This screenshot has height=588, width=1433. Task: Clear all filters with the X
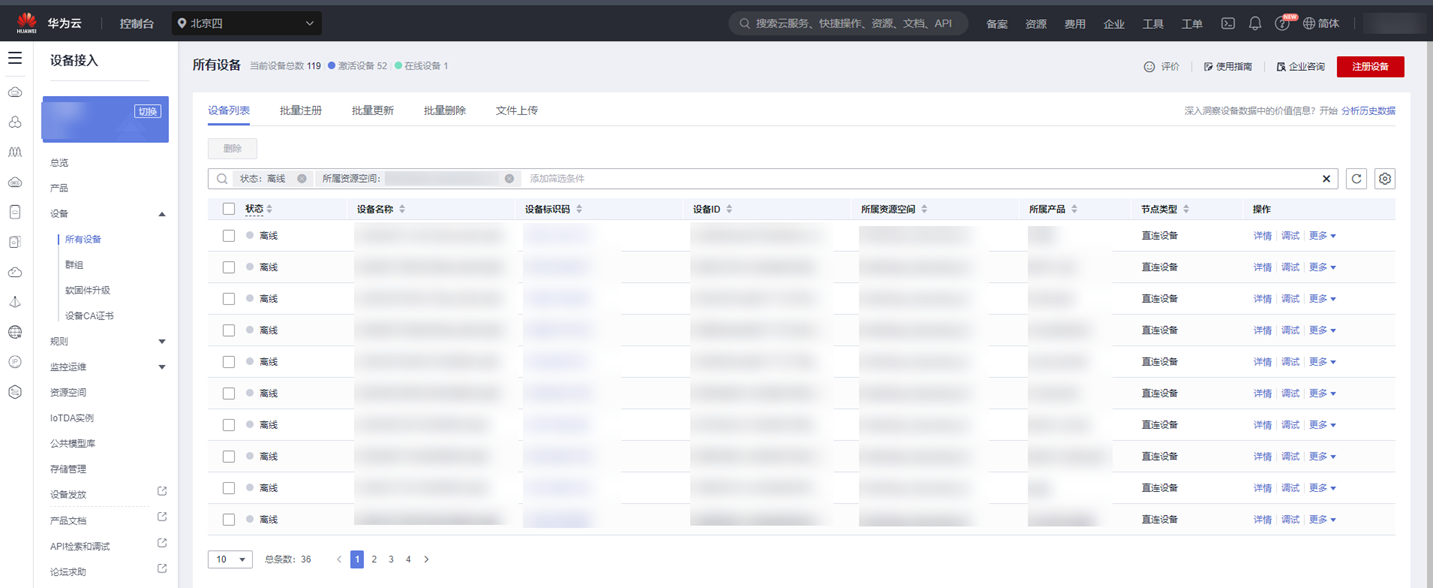point(1327,179)
